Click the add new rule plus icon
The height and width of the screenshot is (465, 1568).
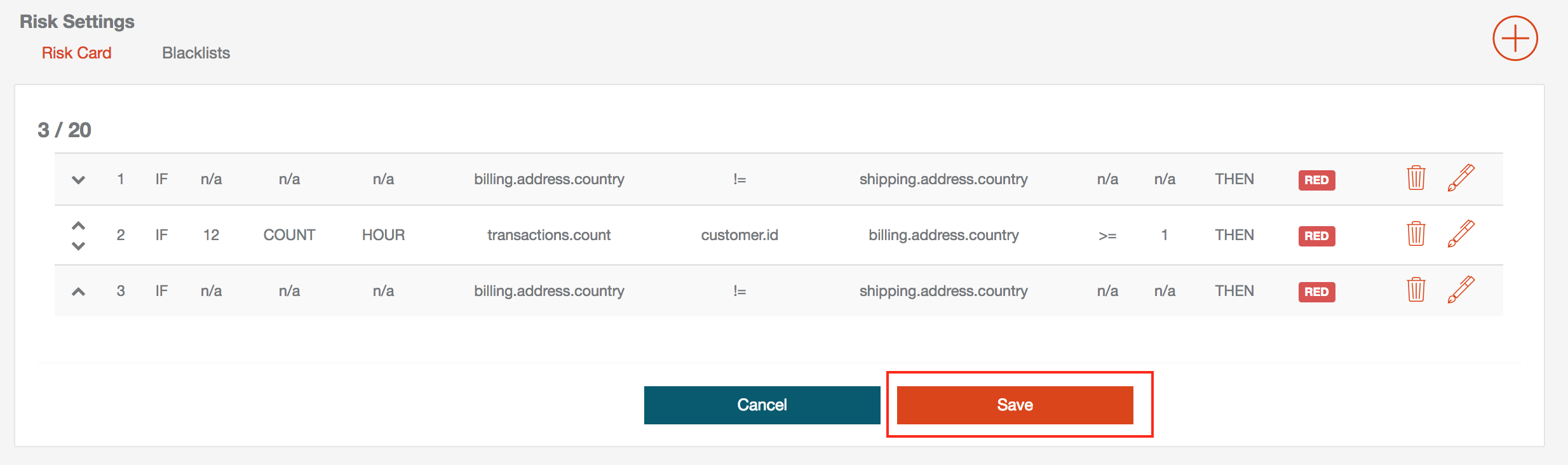point(1515,38)
